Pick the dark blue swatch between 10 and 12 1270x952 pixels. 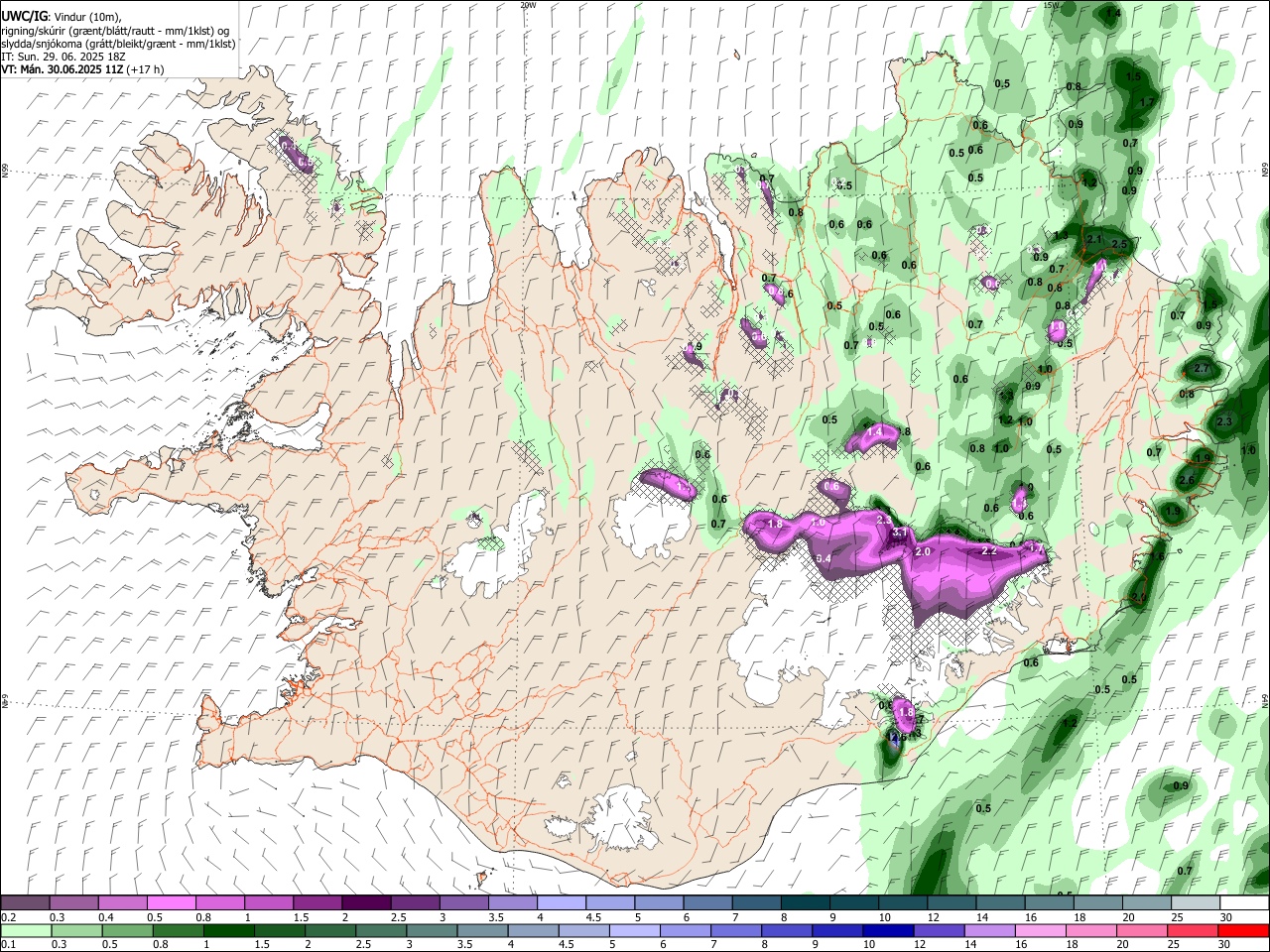[x=886, y=930]
